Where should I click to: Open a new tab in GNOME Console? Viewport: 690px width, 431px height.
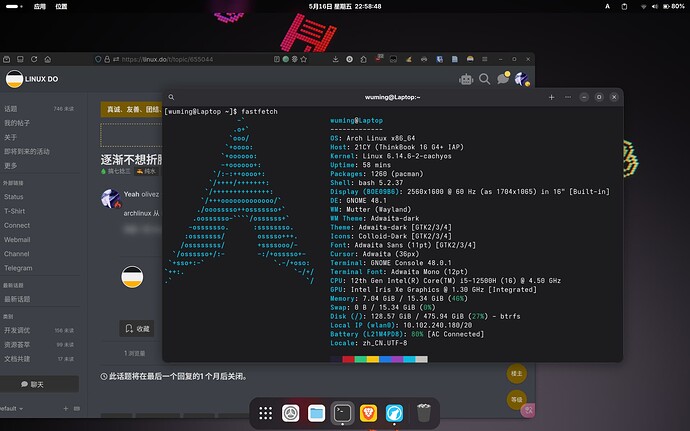click(x=551, y=97)
